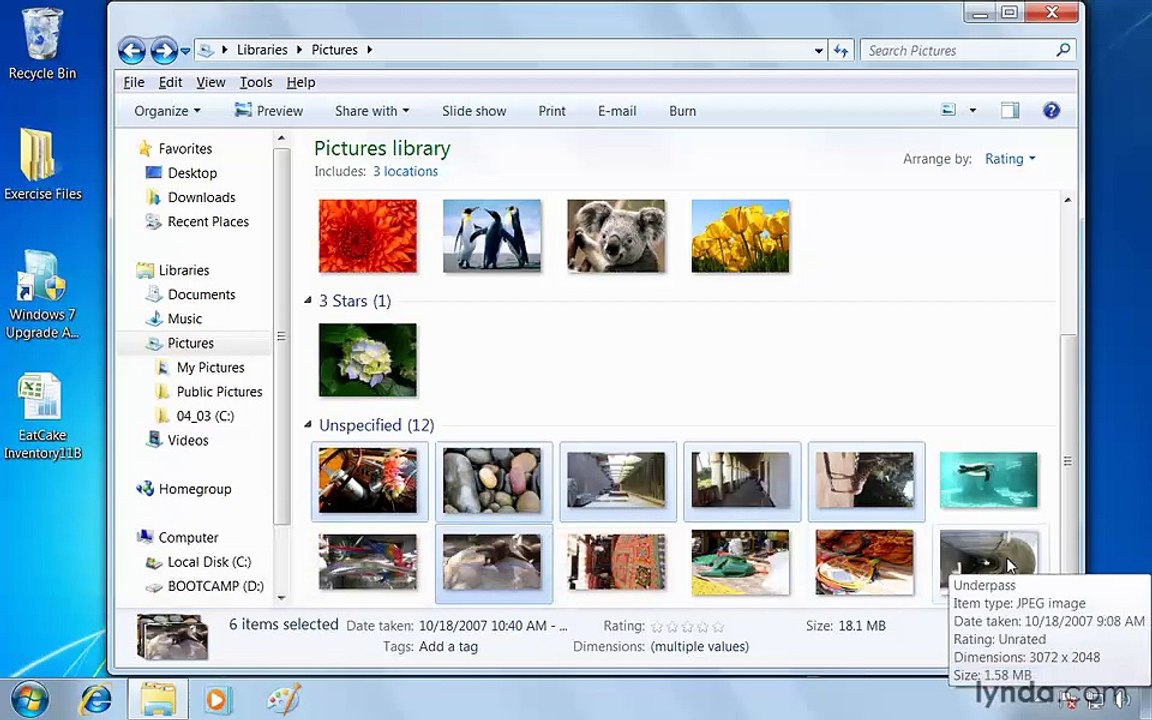1152x720 pixels.
Task: Open the View menu
Action: coord(211,82)
